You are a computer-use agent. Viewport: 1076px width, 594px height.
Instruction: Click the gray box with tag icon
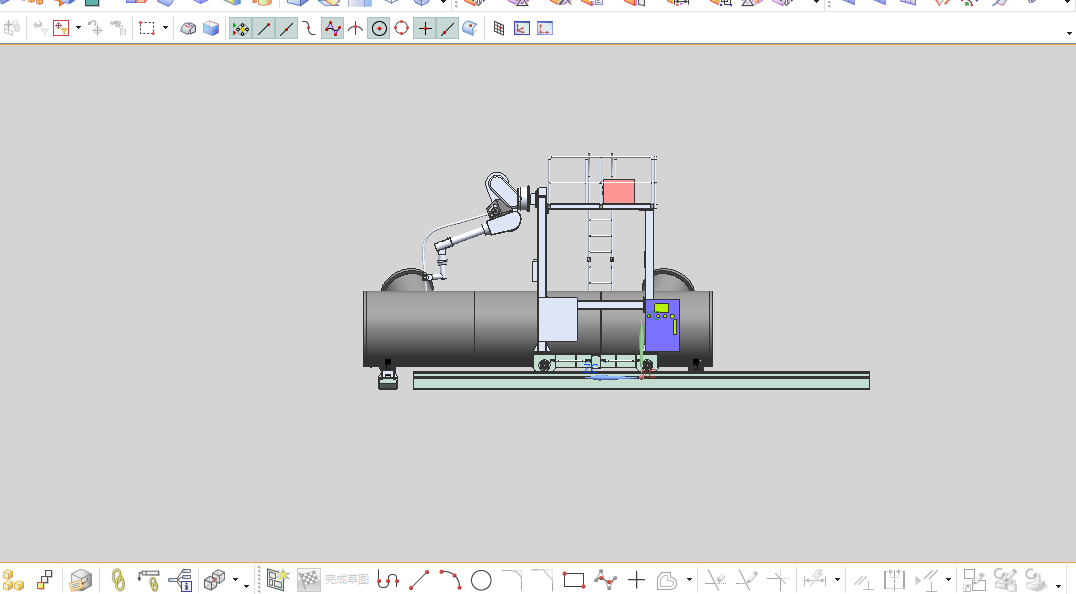(81, 580)
